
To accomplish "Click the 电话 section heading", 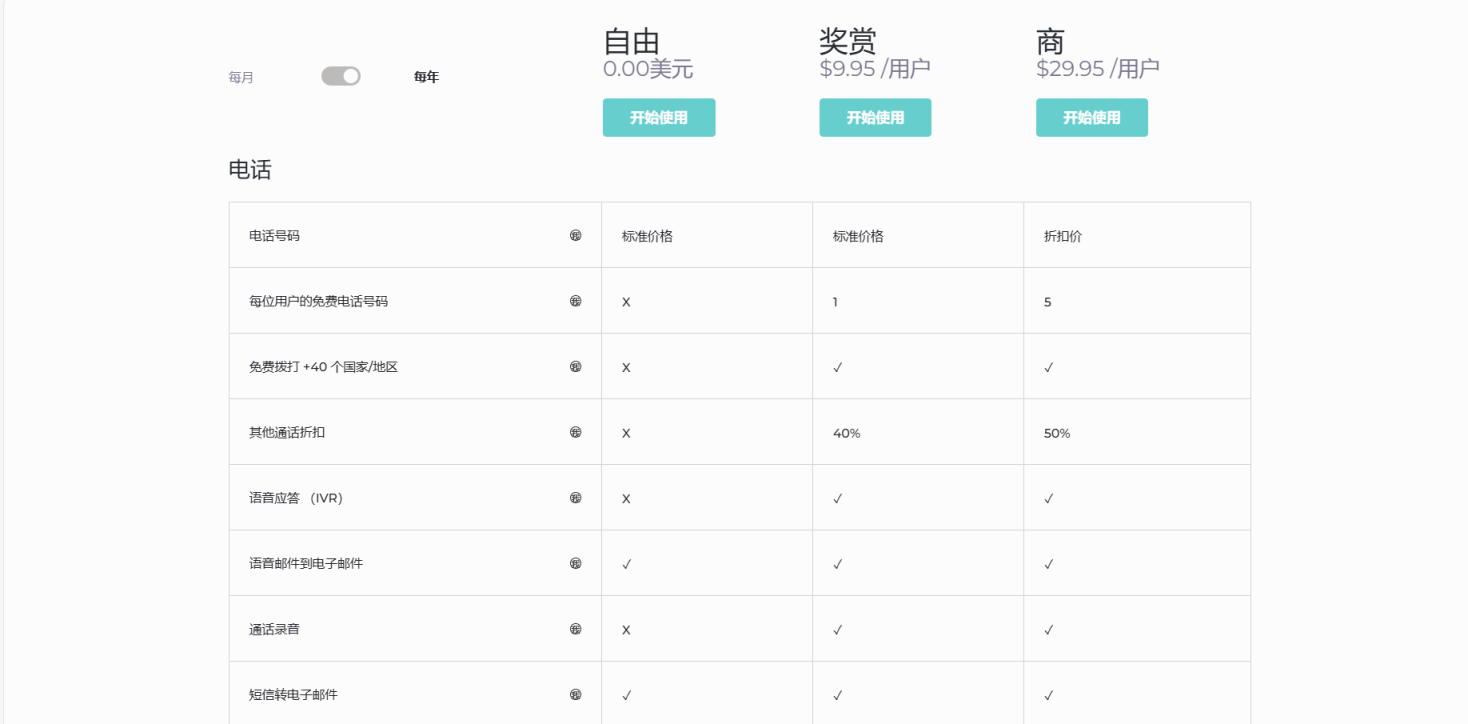I will [x=250, y=170].
